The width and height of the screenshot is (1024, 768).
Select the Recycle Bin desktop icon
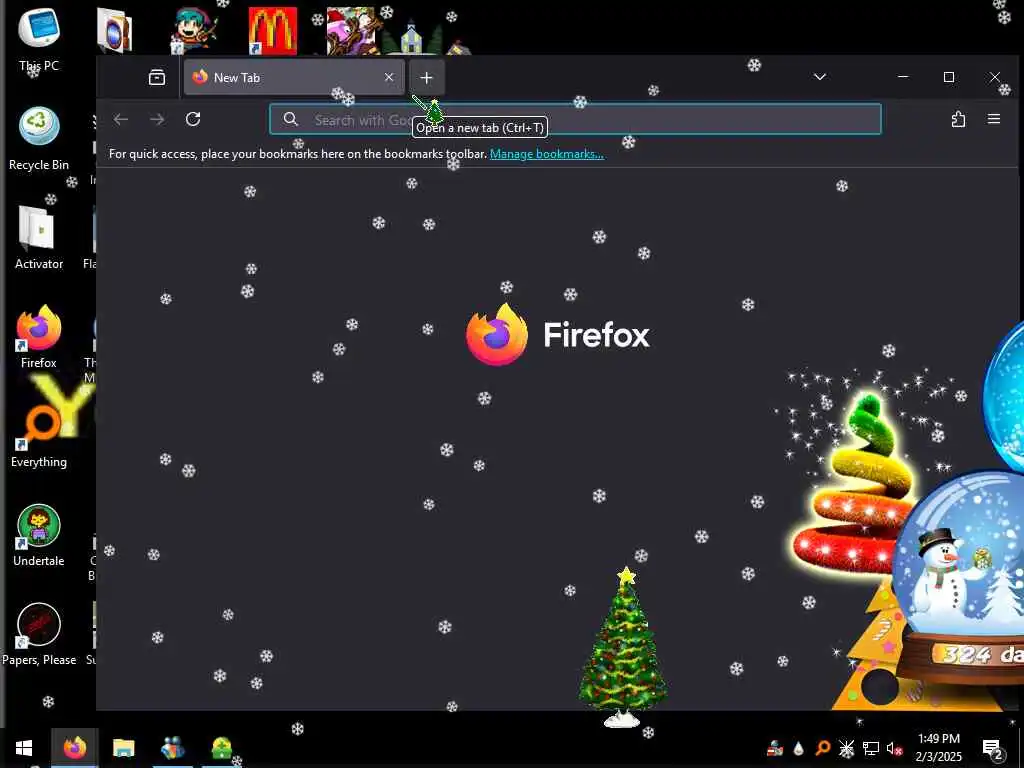[x=39, y=138]
